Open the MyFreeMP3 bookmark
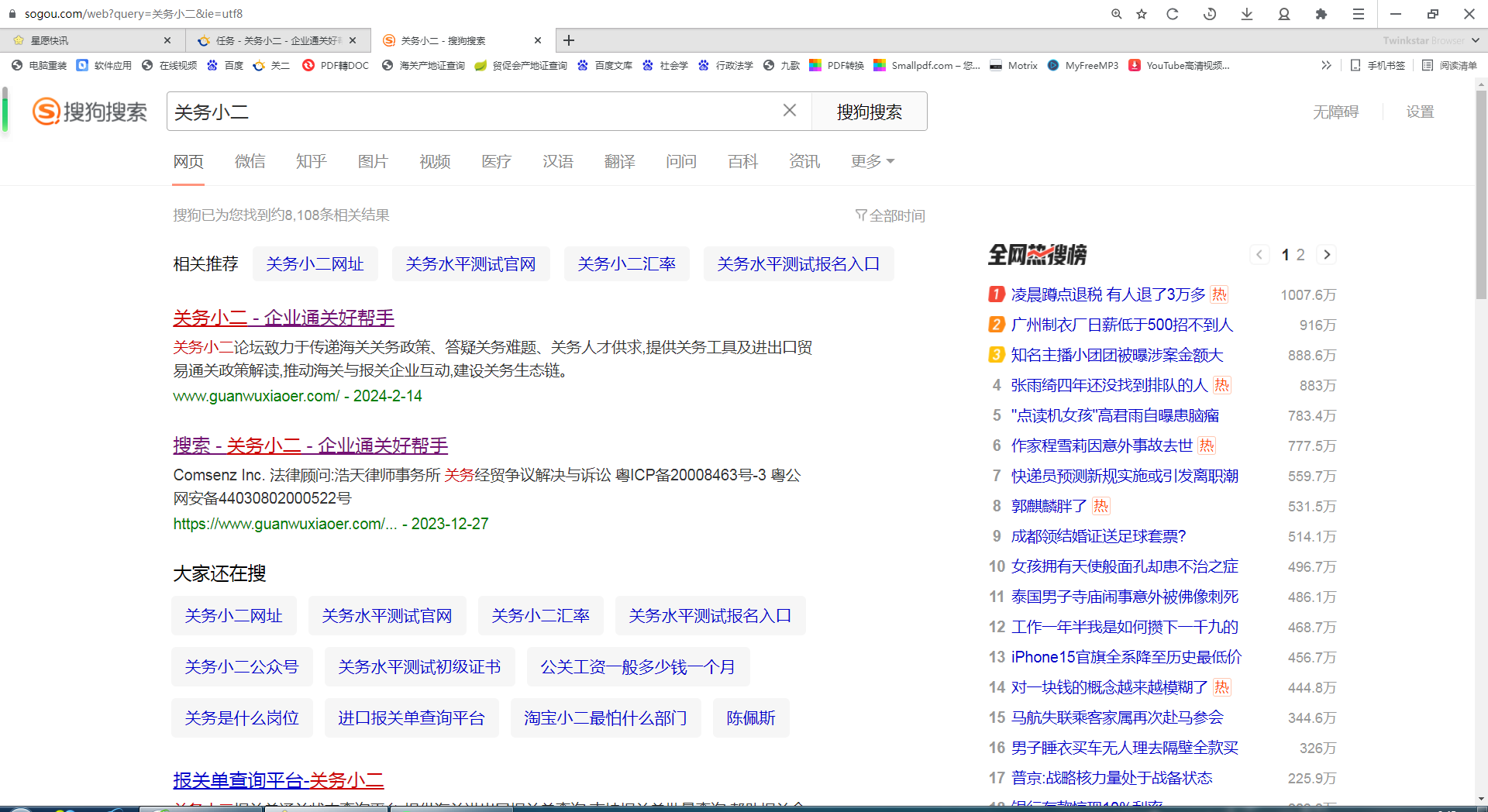 [1083, 66]
